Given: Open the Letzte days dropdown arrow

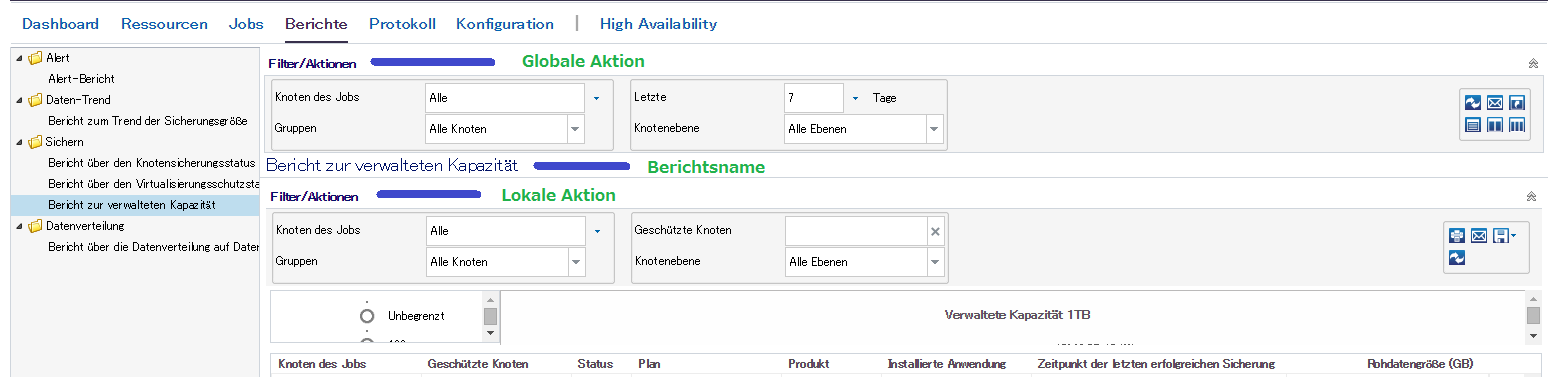Looking at the screenshot, I should 856,98.
